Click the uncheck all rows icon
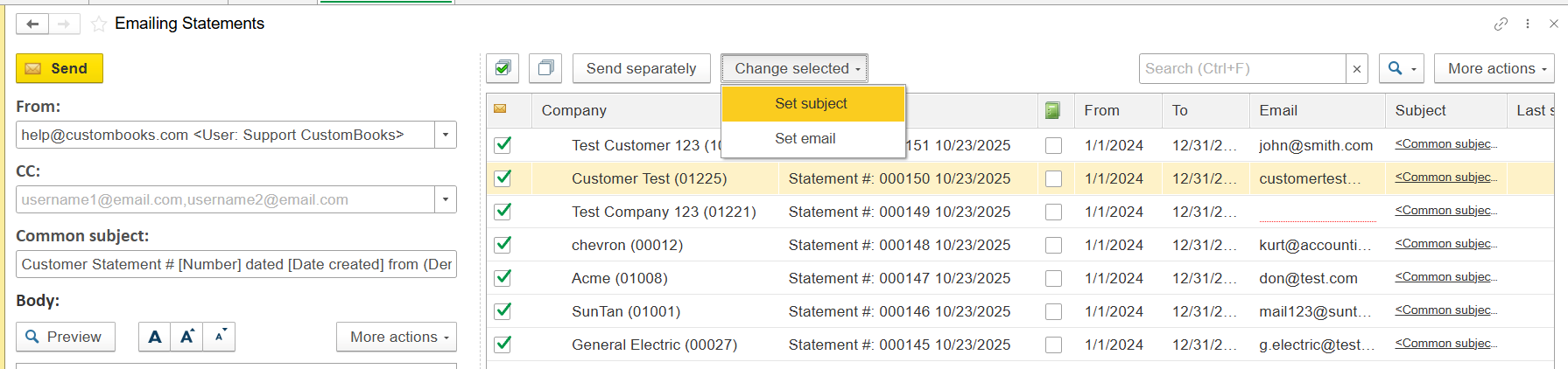 pyautogui.click(x=545, y=68)
